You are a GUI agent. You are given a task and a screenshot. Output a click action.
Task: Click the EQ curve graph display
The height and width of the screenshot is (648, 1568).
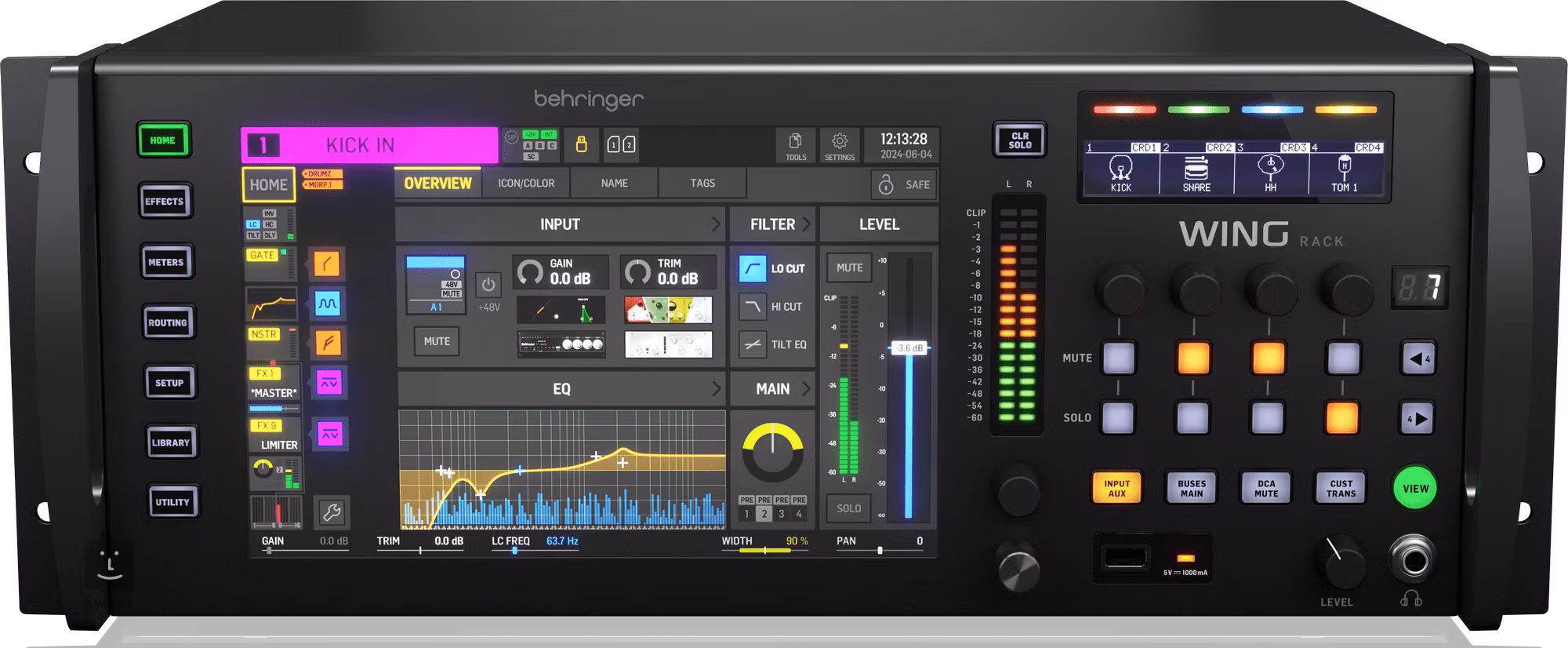point(561,469)
